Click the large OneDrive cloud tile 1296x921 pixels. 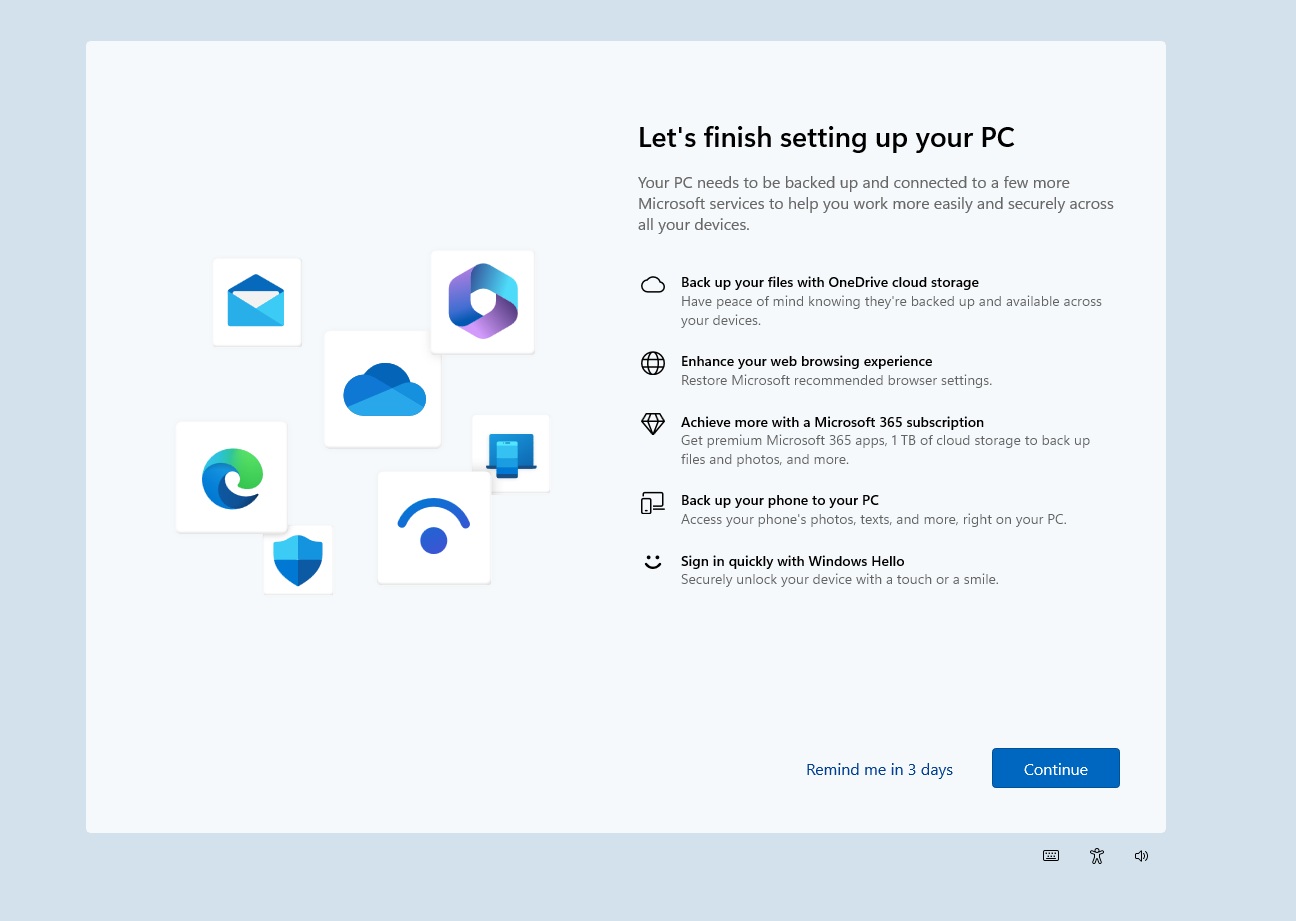382,389
